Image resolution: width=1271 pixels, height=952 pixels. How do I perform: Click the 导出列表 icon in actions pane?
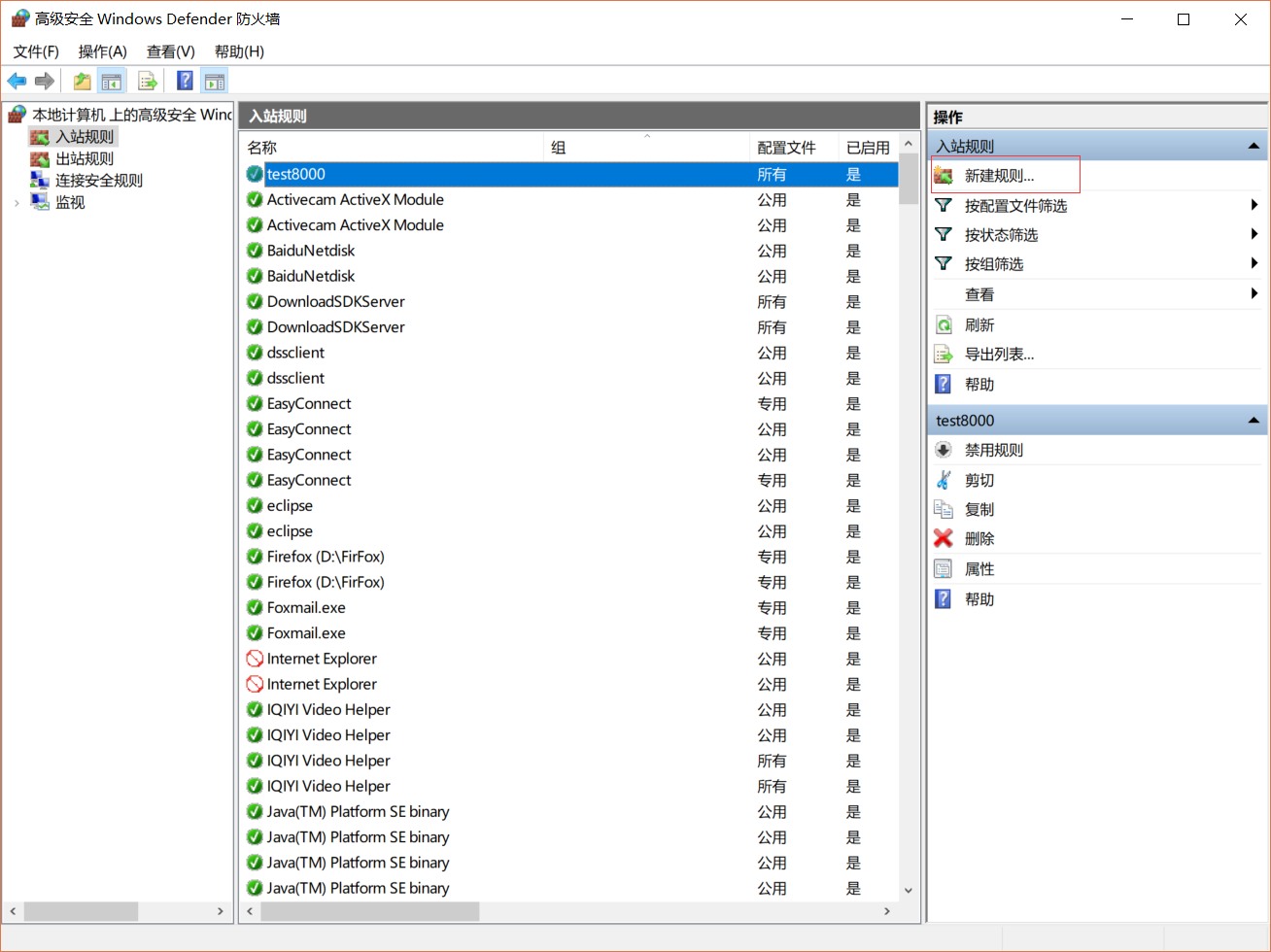click(x=943, y=354)
